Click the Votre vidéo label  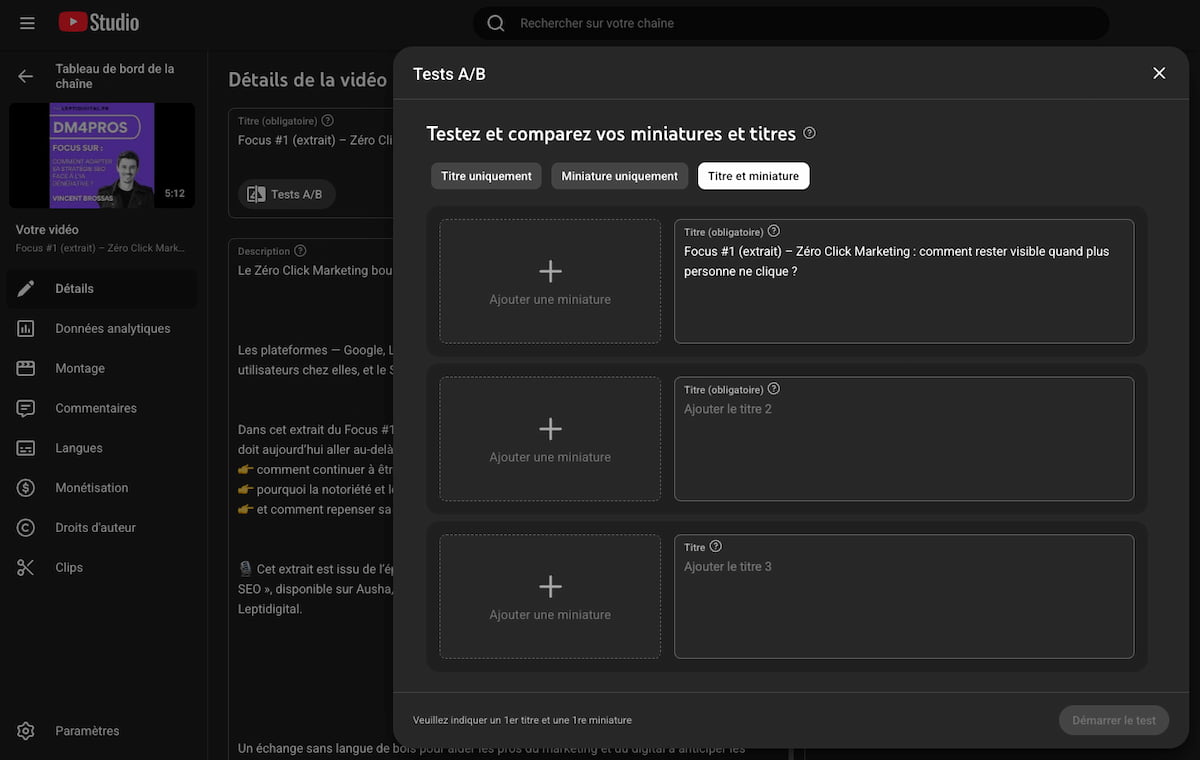[x=47, y=230]
